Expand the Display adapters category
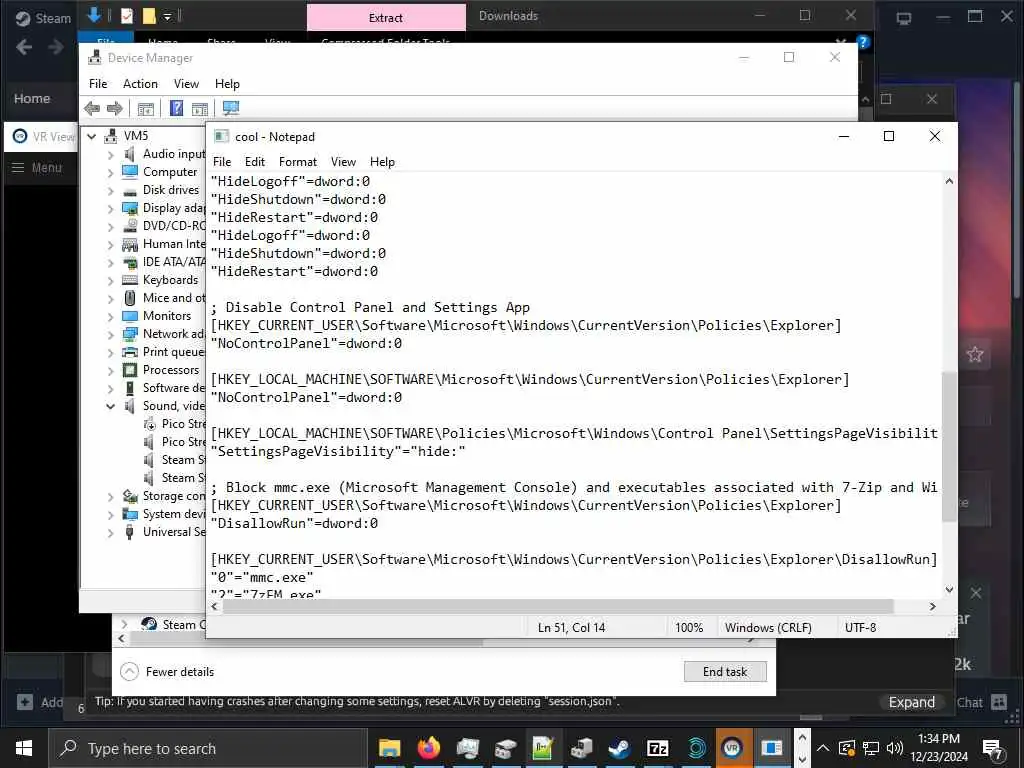Image resolution: width=1024 pixels, height=768 pixels. (x=110, y=209)
